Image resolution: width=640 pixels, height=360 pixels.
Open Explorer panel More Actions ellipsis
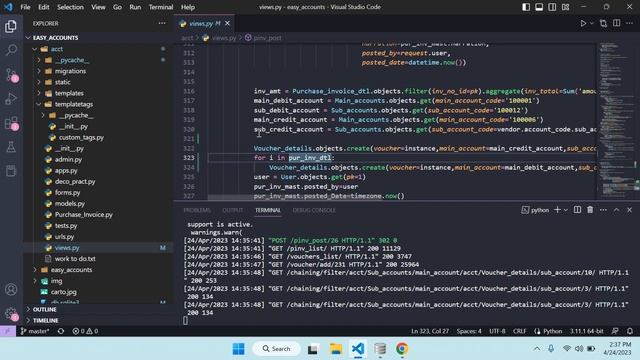(162, 23)
